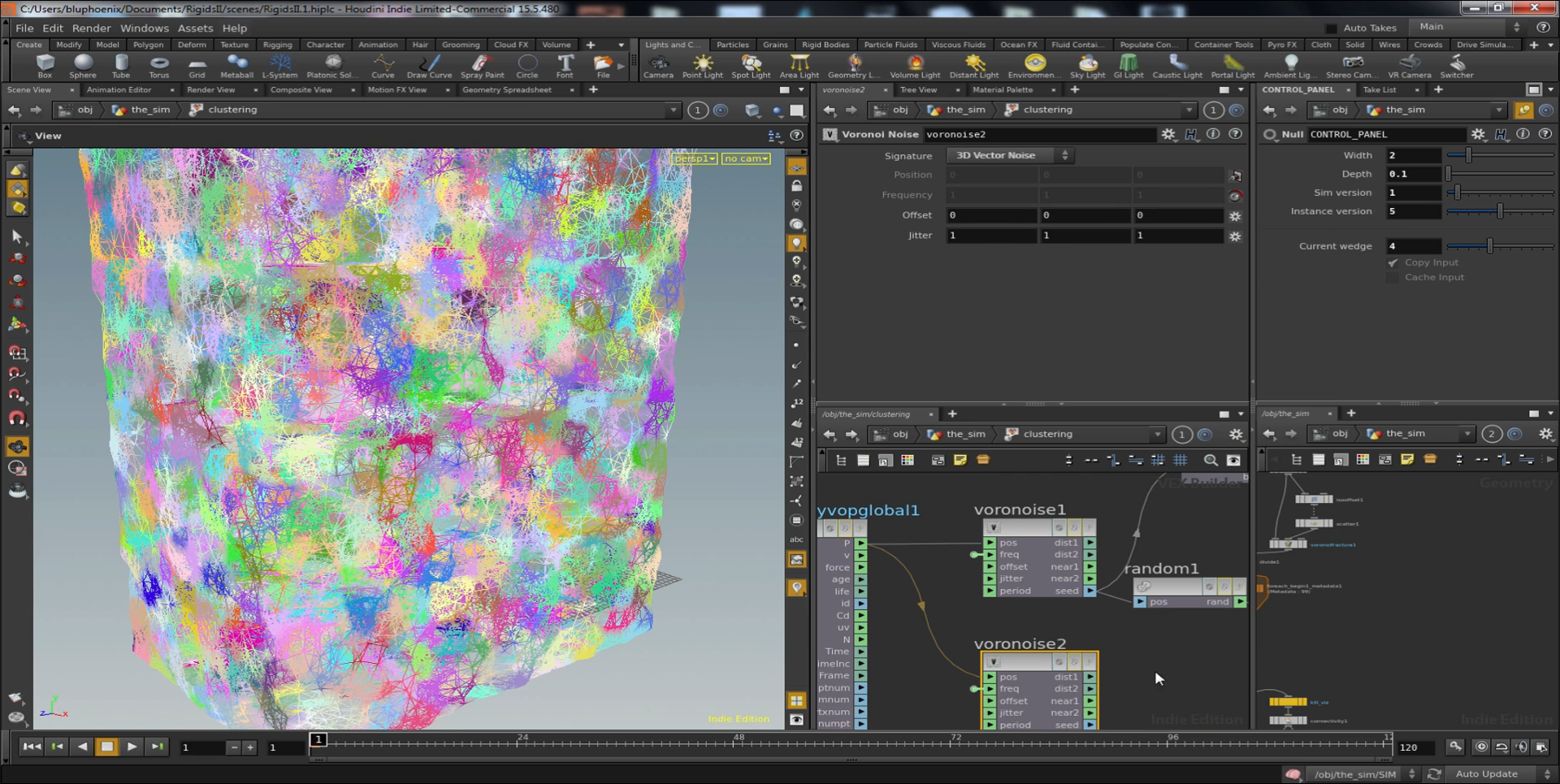Toggle the CONTROL_PANEL null node flag
Screen dimensions: 1560x784
tap(1270, 134)
